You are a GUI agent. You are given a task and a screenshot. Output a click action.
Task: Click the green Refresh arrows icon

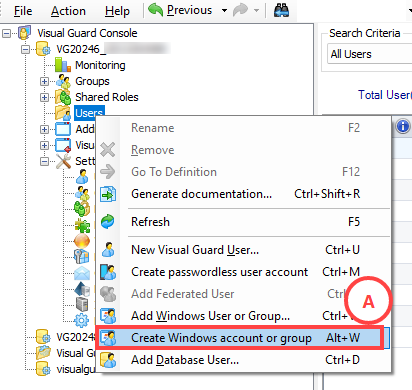coord(108,222)
